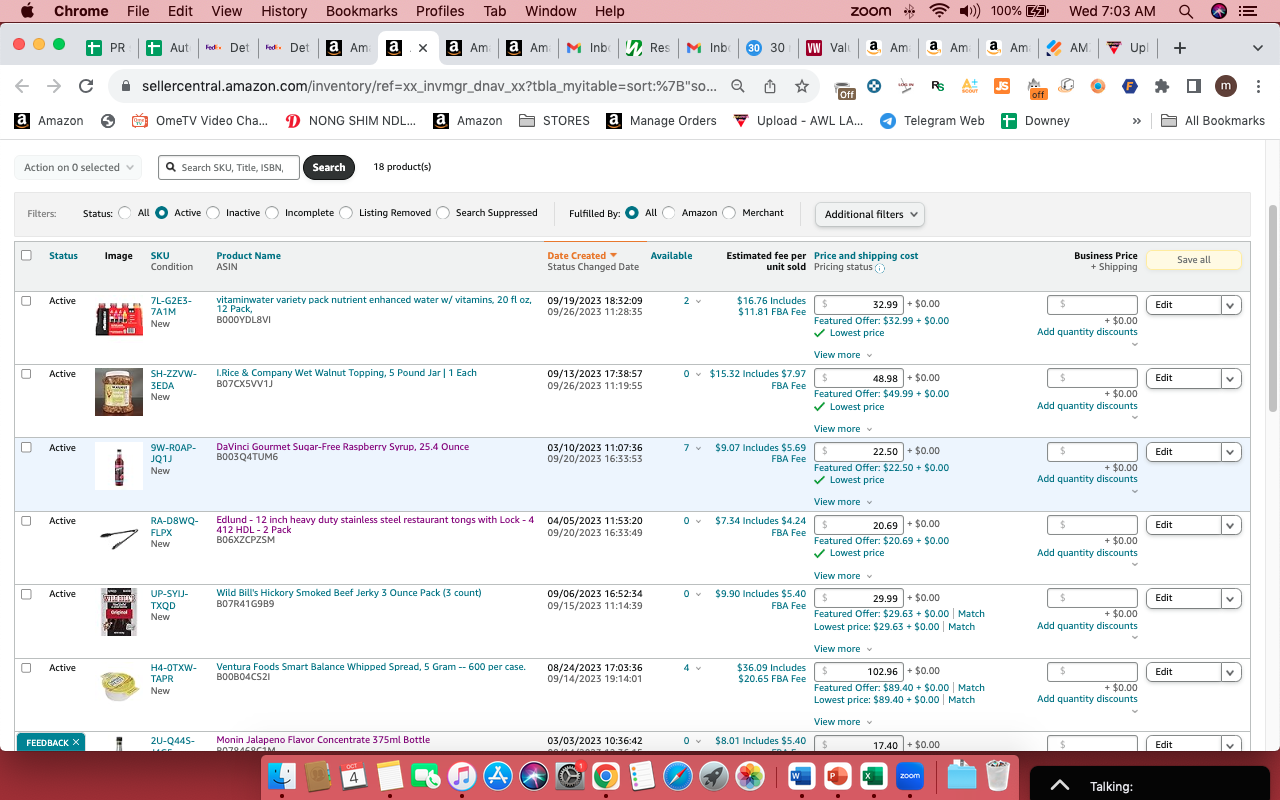Click the Search button
This screenshot has width=1280, height=800.
coord(329,168)
